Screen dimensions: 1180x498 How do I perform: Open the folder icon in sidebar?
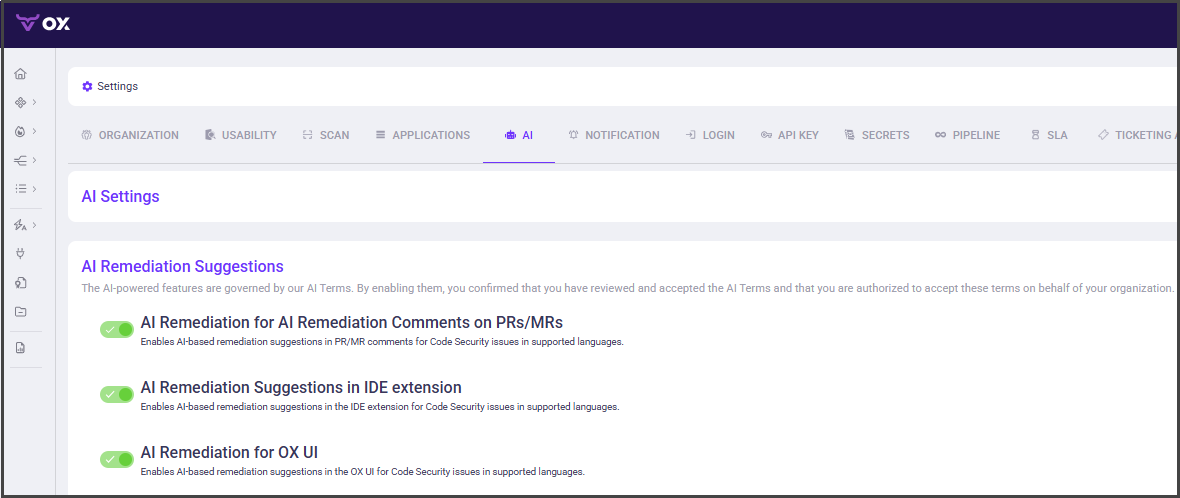point(20,312)
